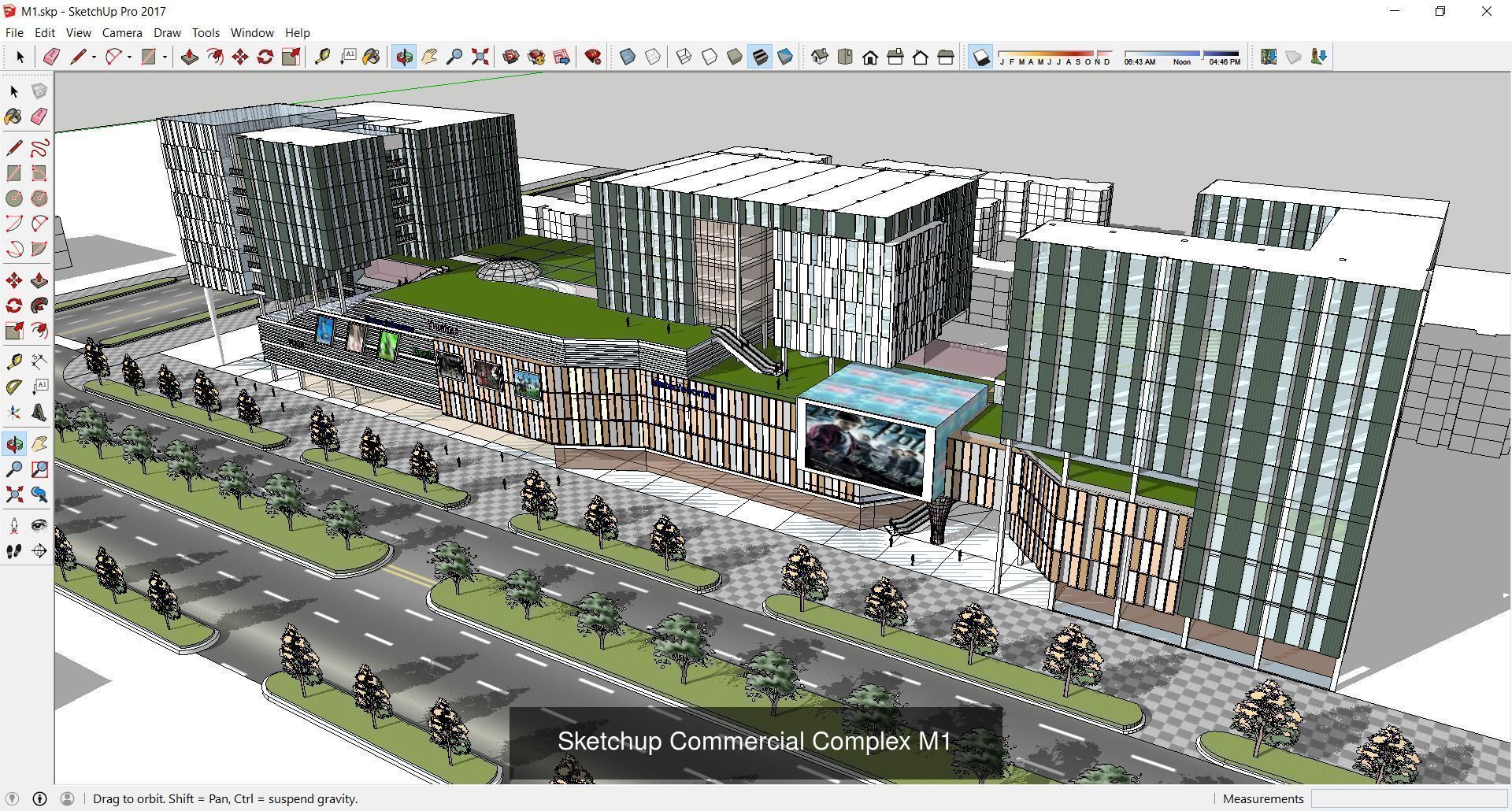
Task: Open the Help menu
Action: pos(297,32)
